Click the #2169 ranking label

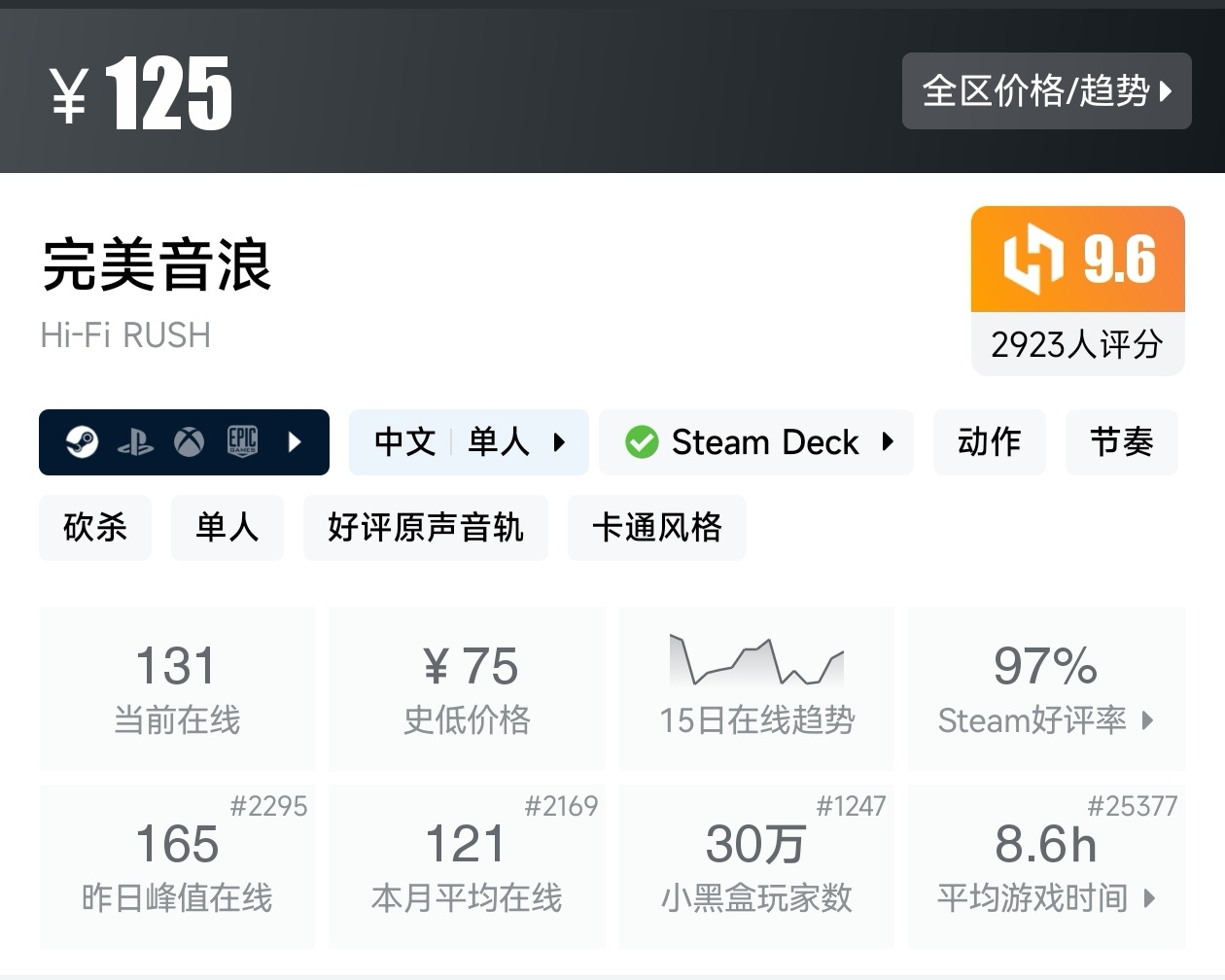[x=561, y=806]
